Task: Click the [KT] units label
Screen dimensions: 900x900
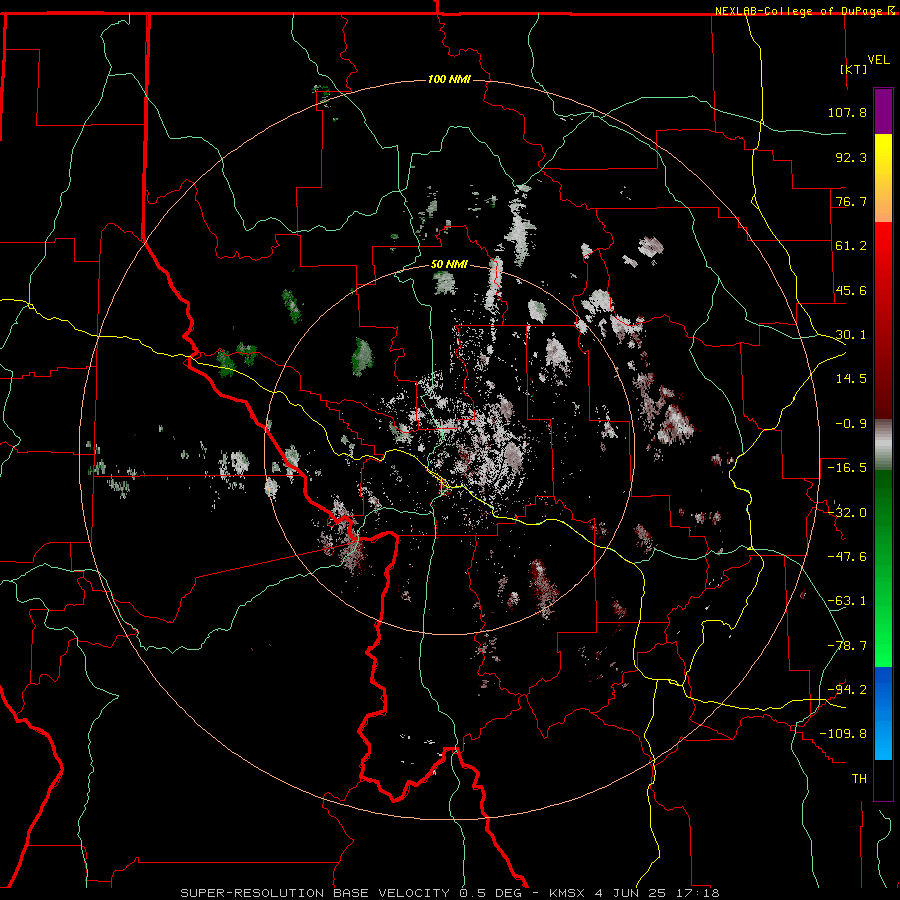Action: (x=854, y=69)
